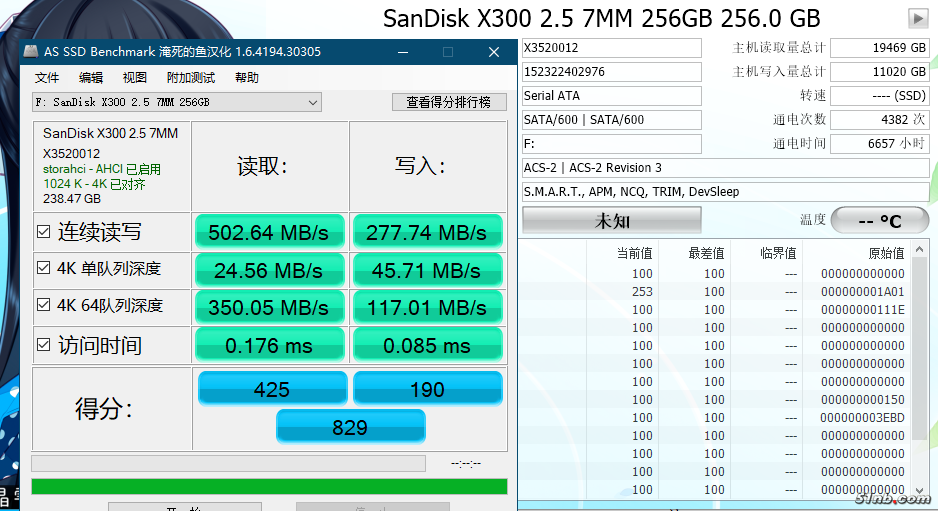The width and height of the screenshot is (938, 511).
Task: Open the 帮助 menu
Action: 246,78
